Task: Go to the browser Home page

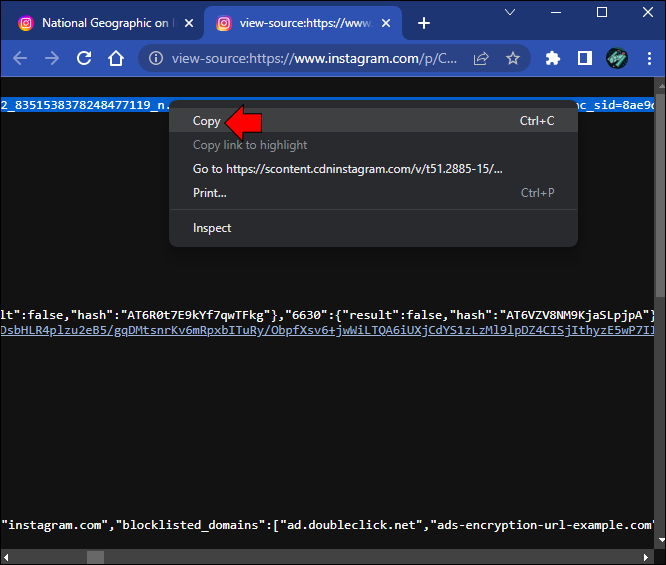Action: (x=116, y=58)
